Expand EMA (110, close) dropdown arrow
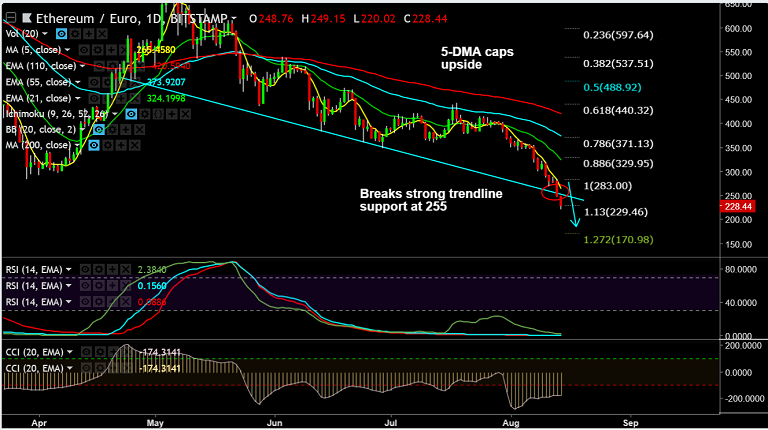Screen dimensions: 768x430 (82, 66)
